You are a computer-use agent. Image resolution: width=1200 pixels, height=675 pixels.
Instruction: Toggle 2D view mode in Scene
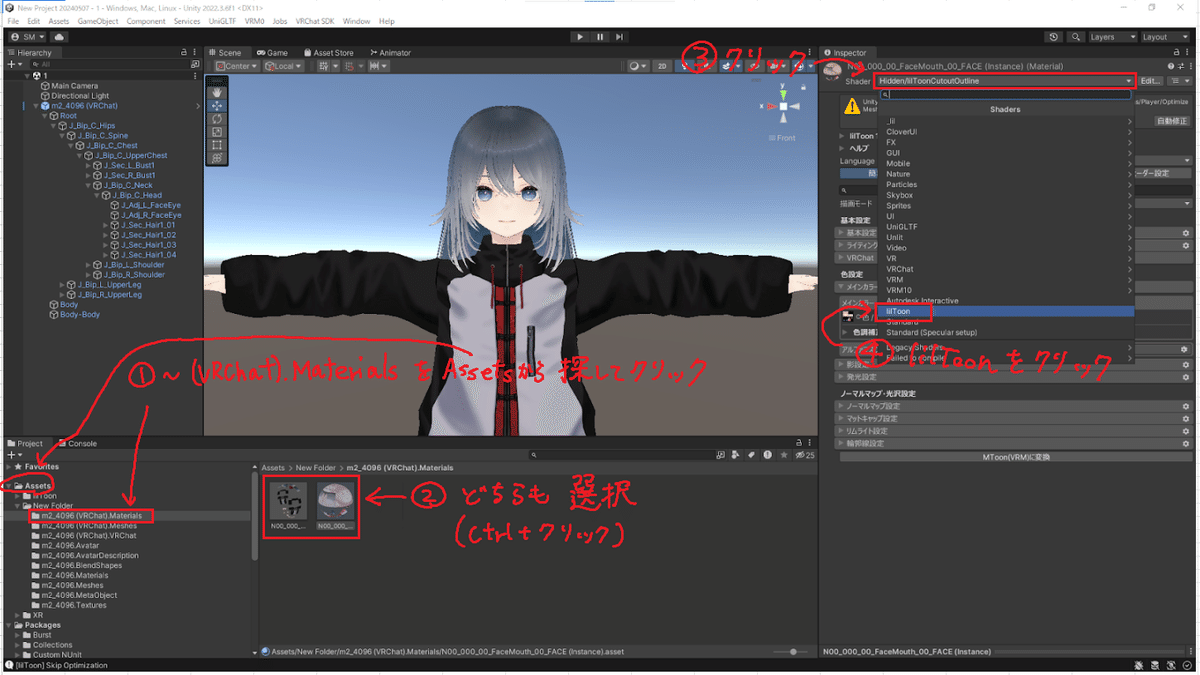coord(662,66)
